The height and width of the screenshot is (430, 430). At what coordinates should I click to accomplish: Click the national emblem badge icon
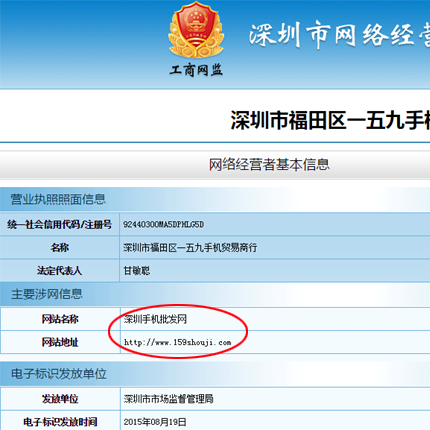[196, 30]
